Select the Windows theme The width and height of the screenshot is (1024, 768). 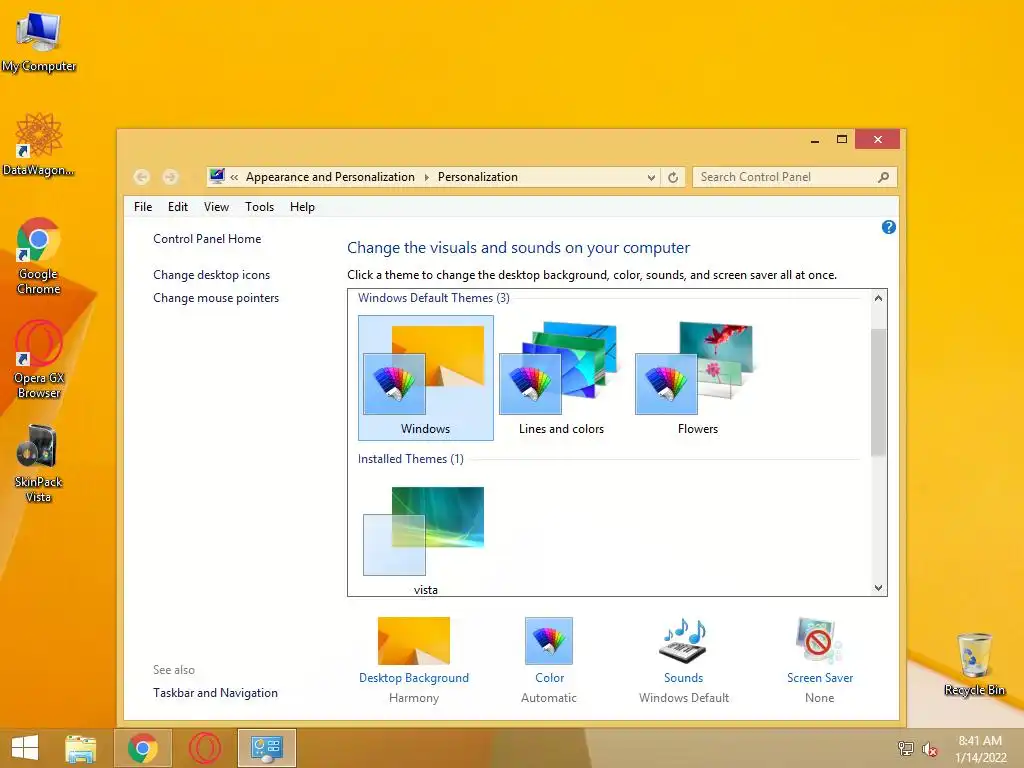pos(426,378)
